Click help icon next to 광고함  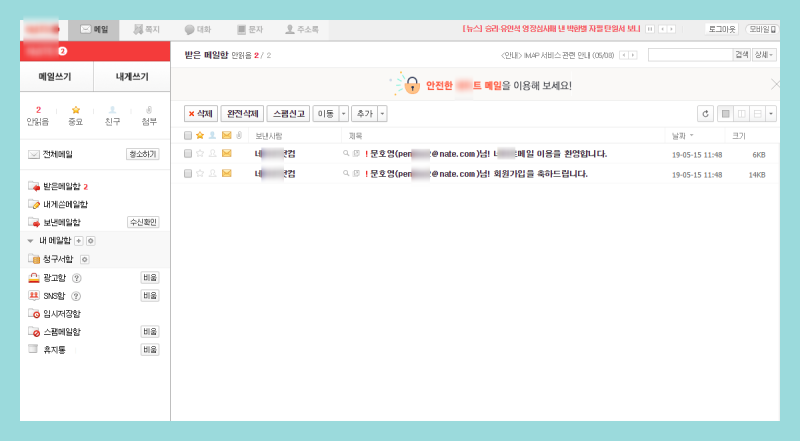coord(77,278)
